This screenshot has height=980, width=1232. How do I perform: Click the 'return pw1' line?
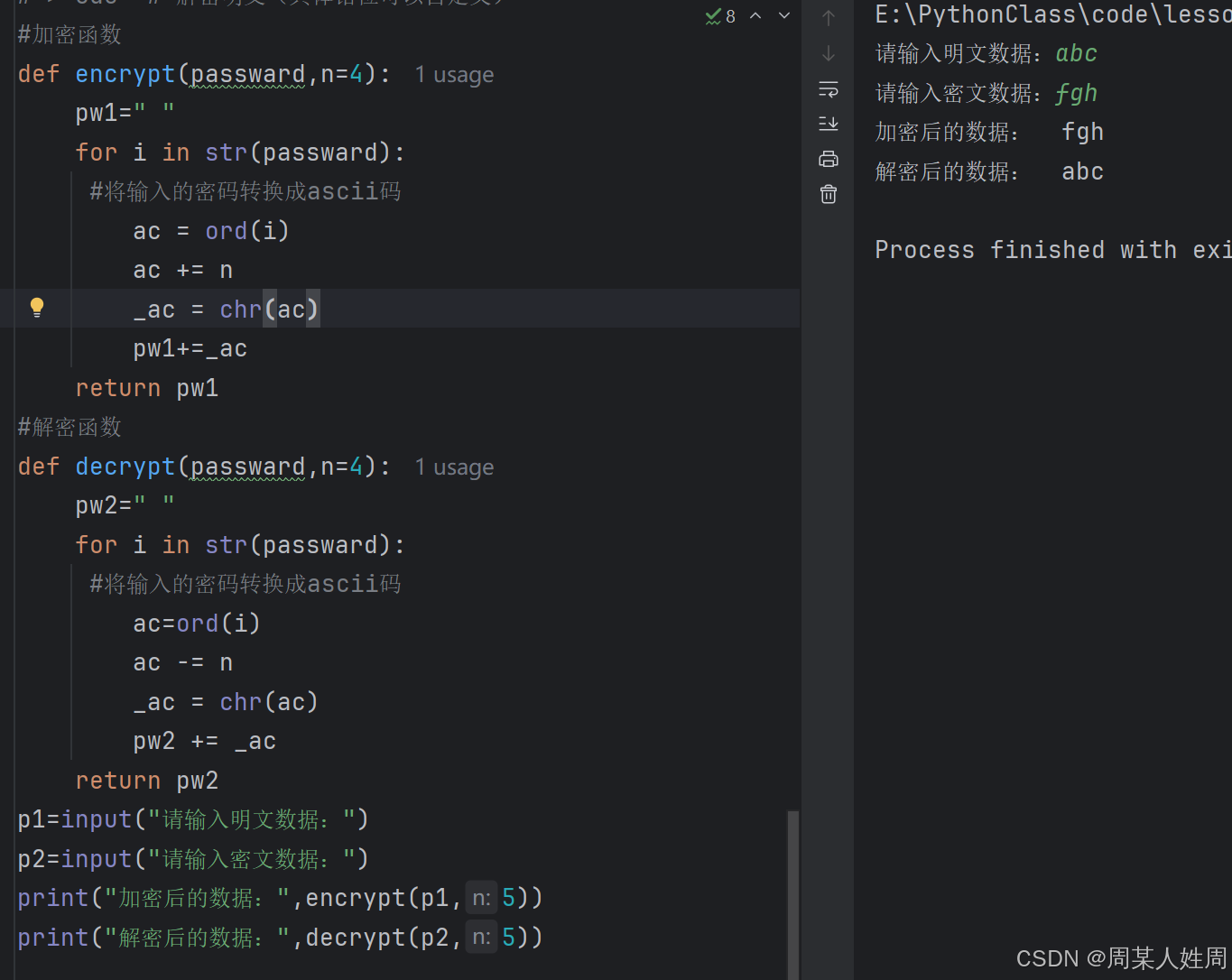point(147,388)
